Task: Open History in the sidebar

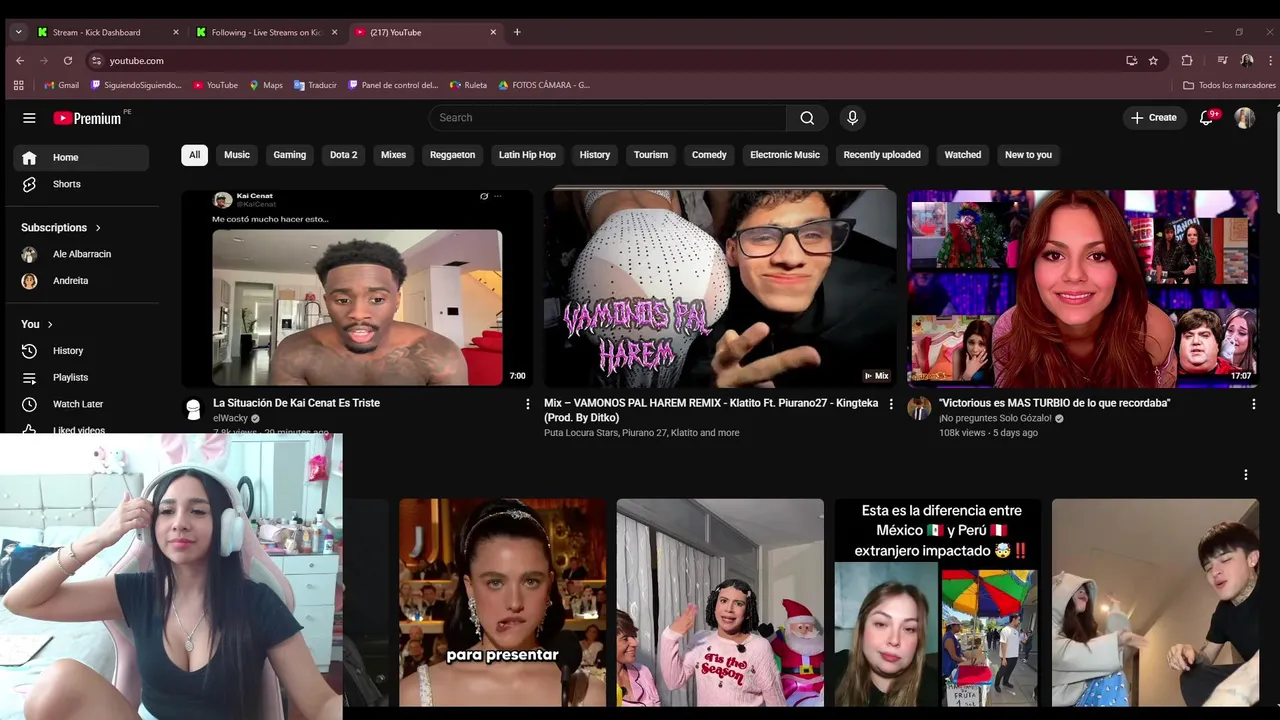Action: pyautogui.click(x=81, y=351)
